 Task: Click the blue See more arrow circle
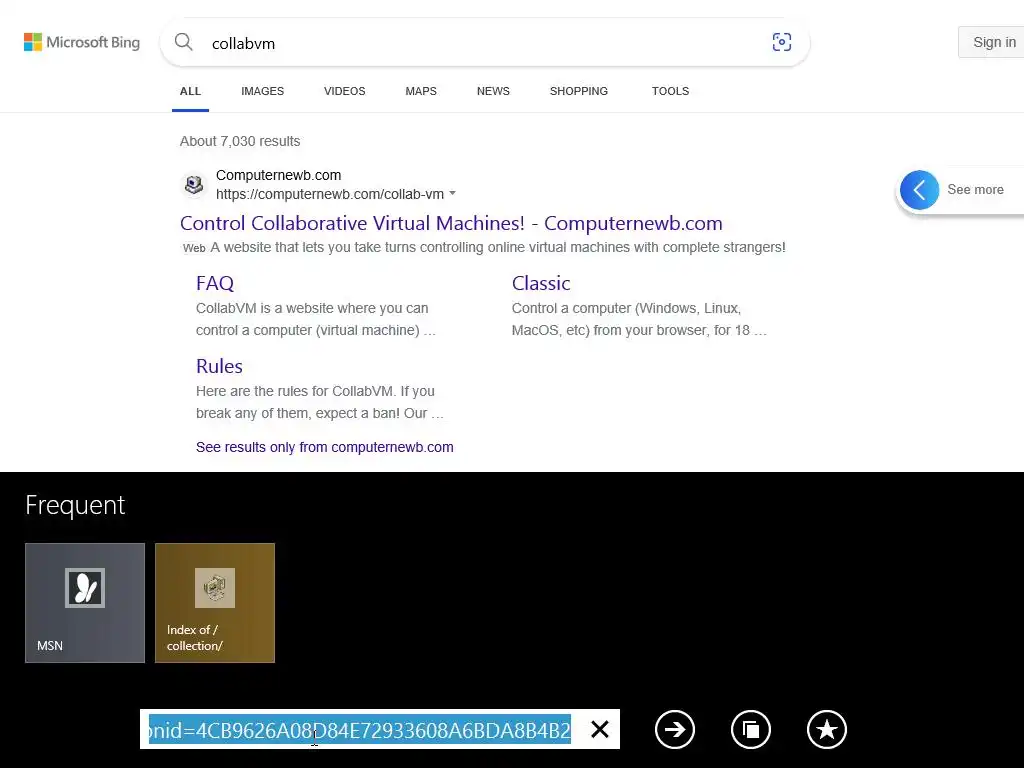click(920, 190)
